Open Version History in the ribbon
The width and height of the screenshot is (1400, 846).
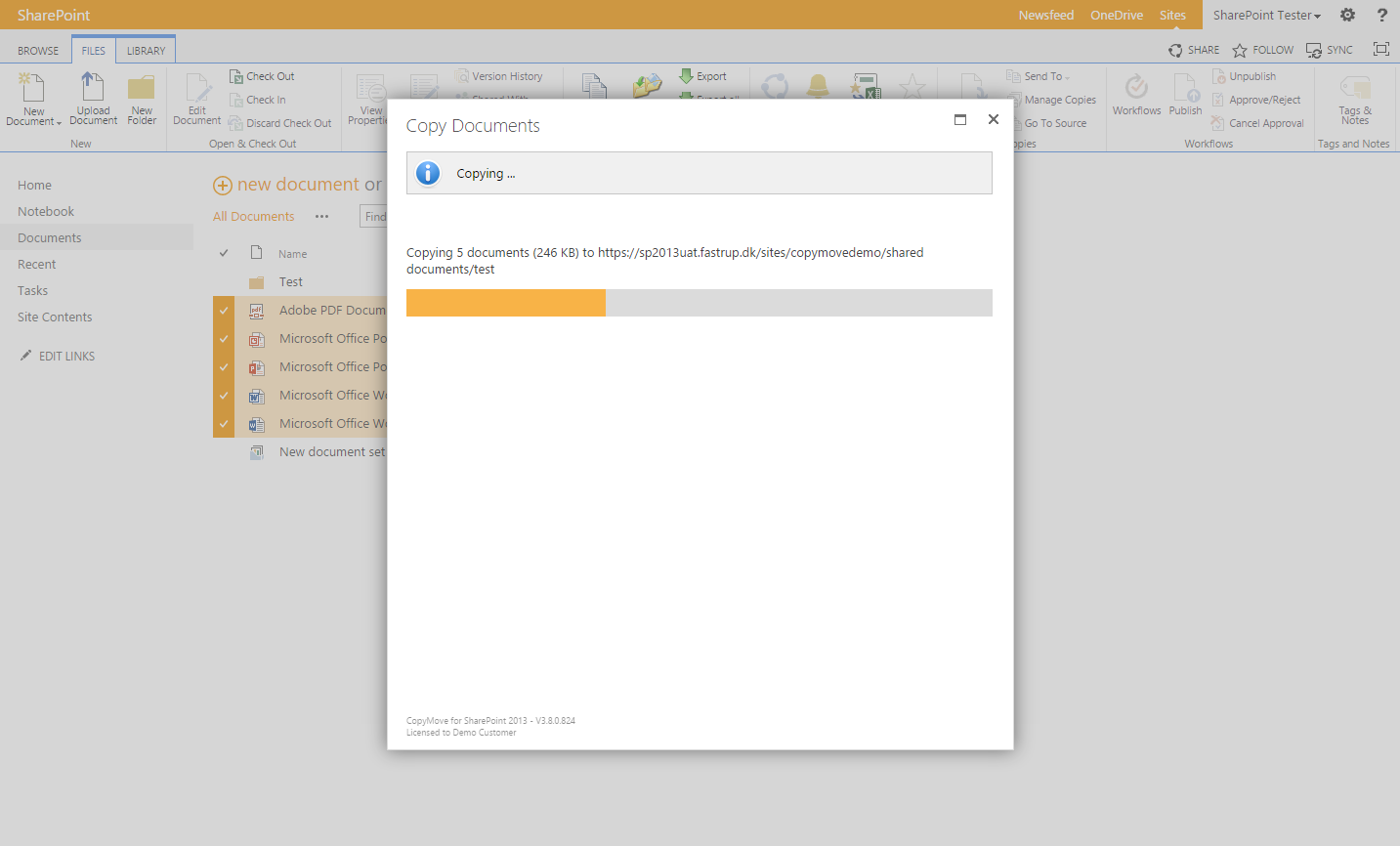click(x=499, y=76)
